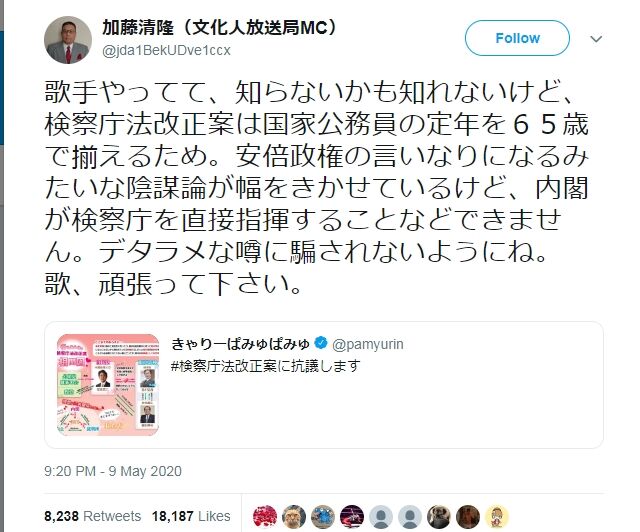Expand the tweet options chevron menu
Image resolution: width=640 pixels, height=532 pixels.
tap(596, 39)
